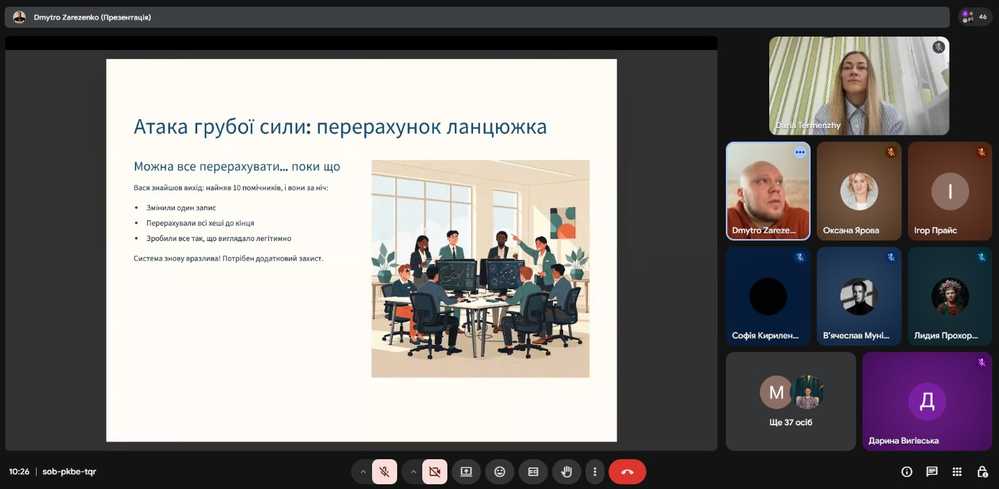The width and height of the screenshot is (999, 489).
Task: Click the share screen (present now) icon
Action: pos(466,471)
